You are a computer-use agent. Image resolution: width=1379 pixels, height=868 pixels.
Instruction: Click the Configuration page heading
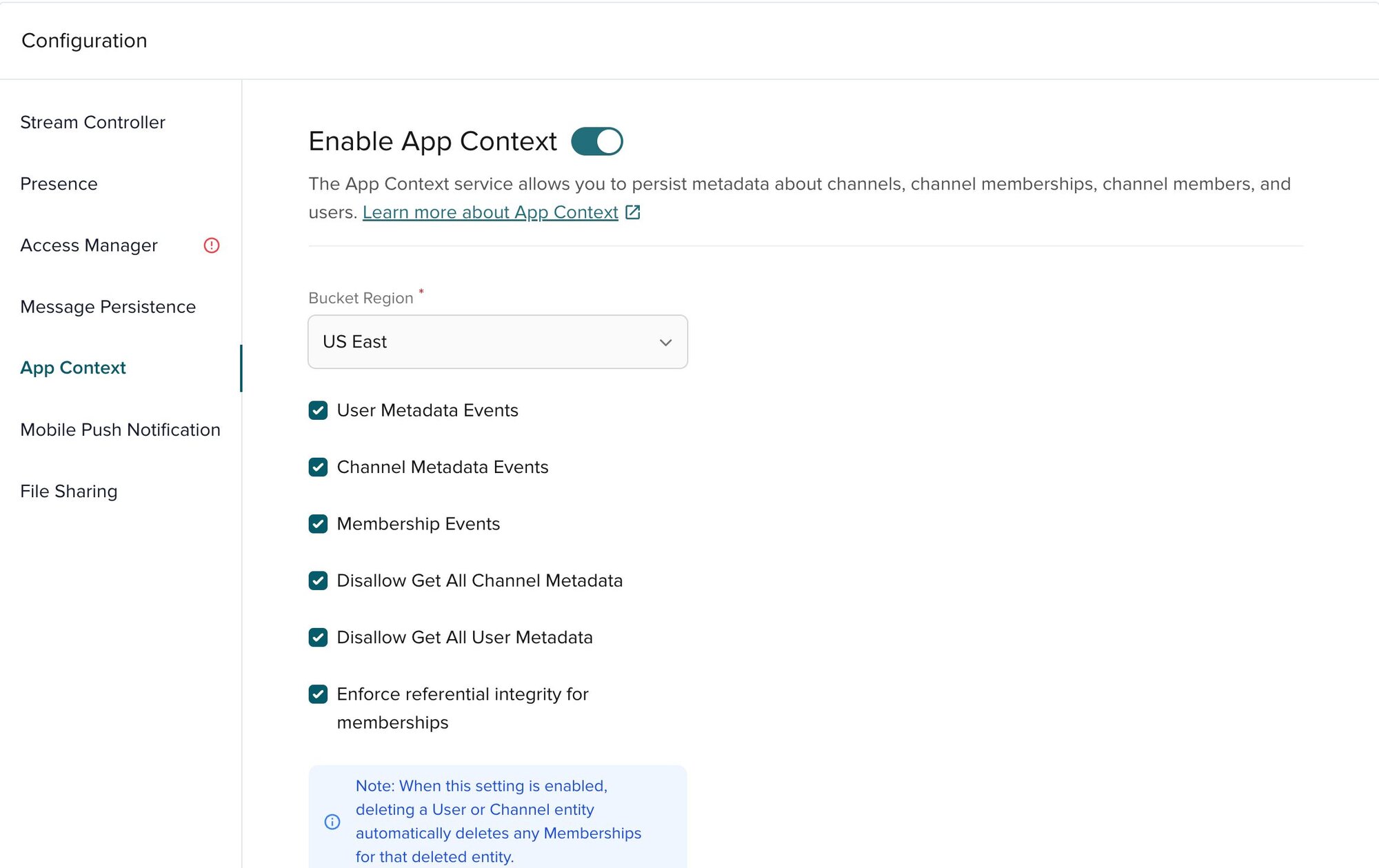pyautogui.click(x=83, y=41)
